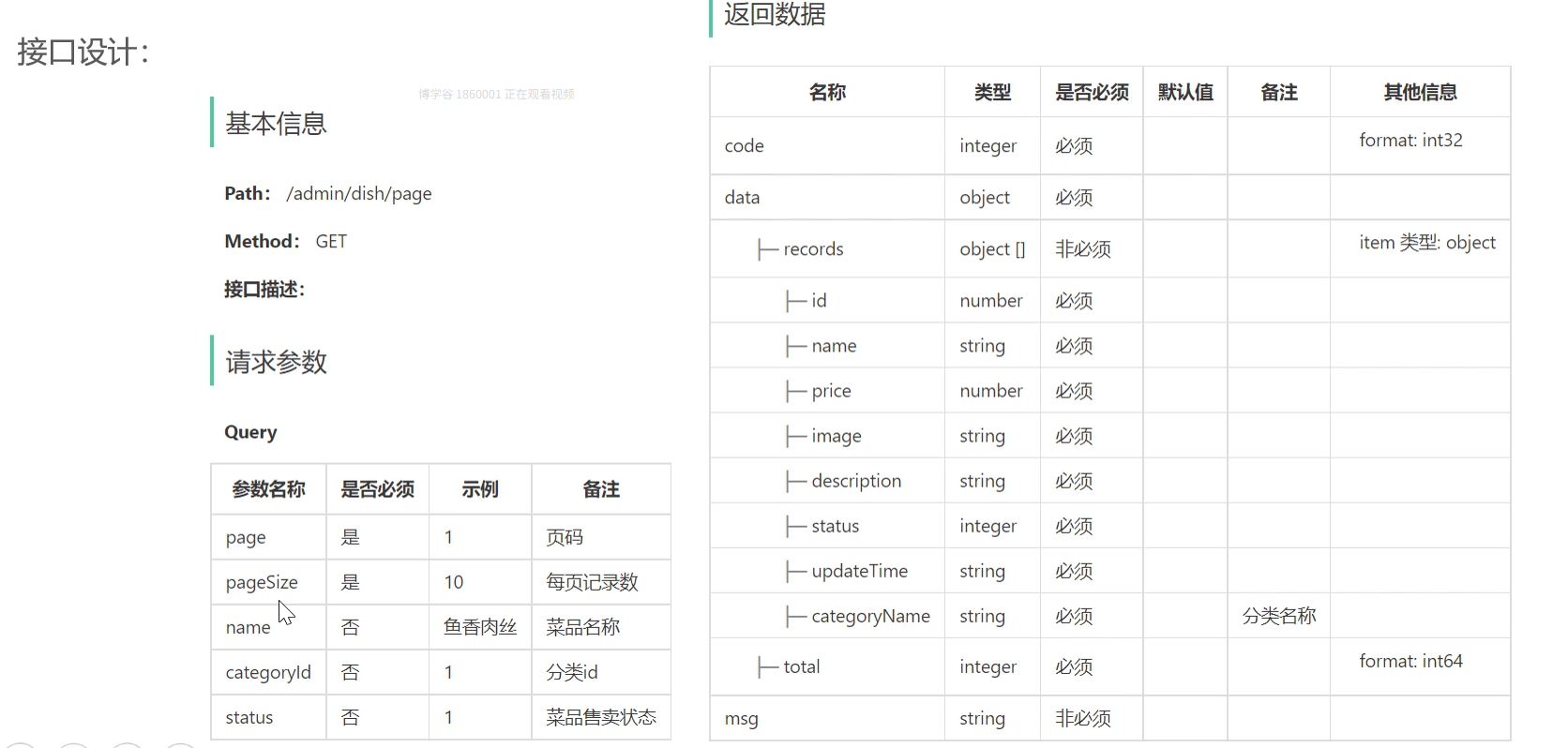Select the 其他信息 column header

(x=1420, y=92)
